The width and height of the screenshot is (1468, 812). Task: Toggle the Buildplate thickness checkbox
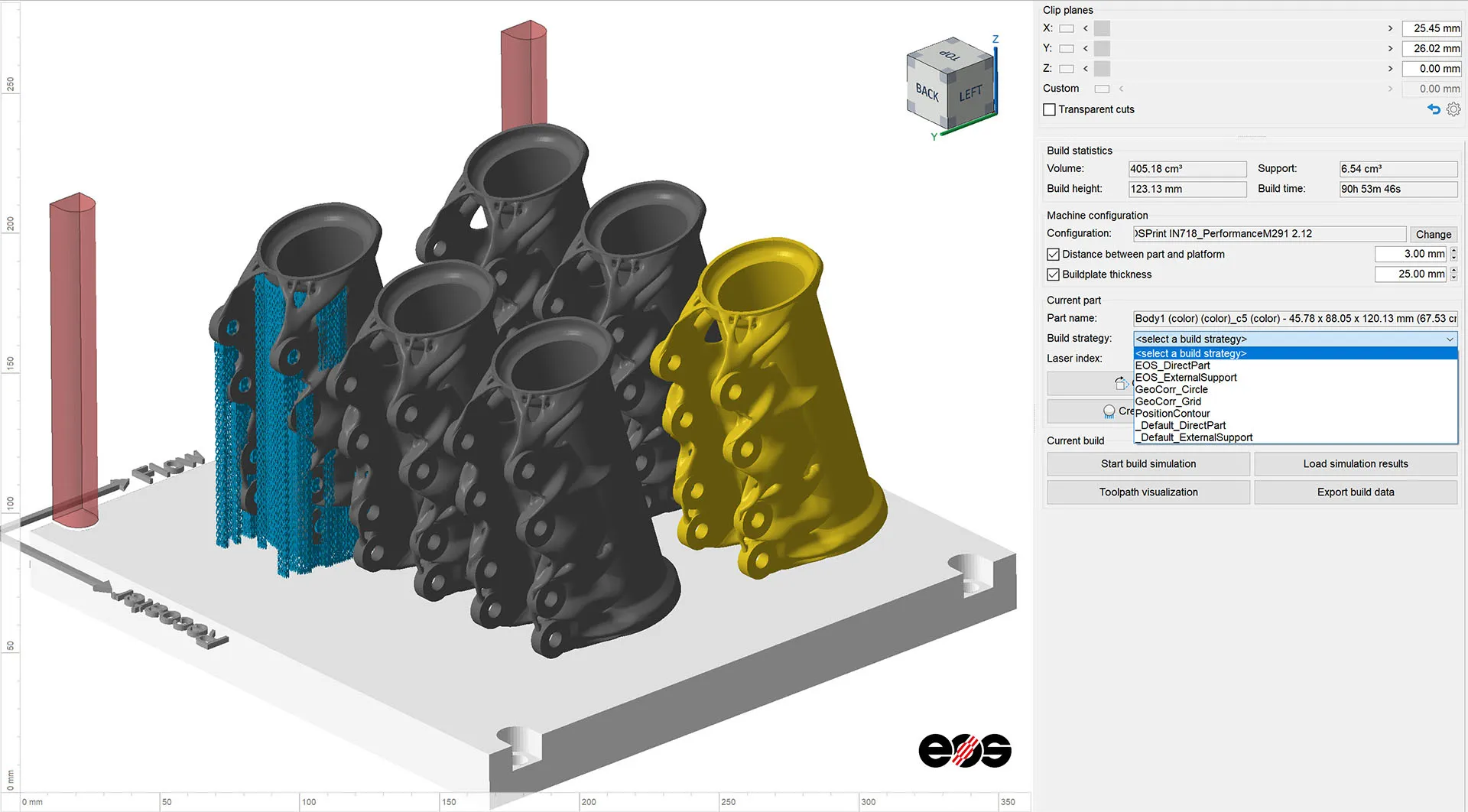pos(1054,274)
